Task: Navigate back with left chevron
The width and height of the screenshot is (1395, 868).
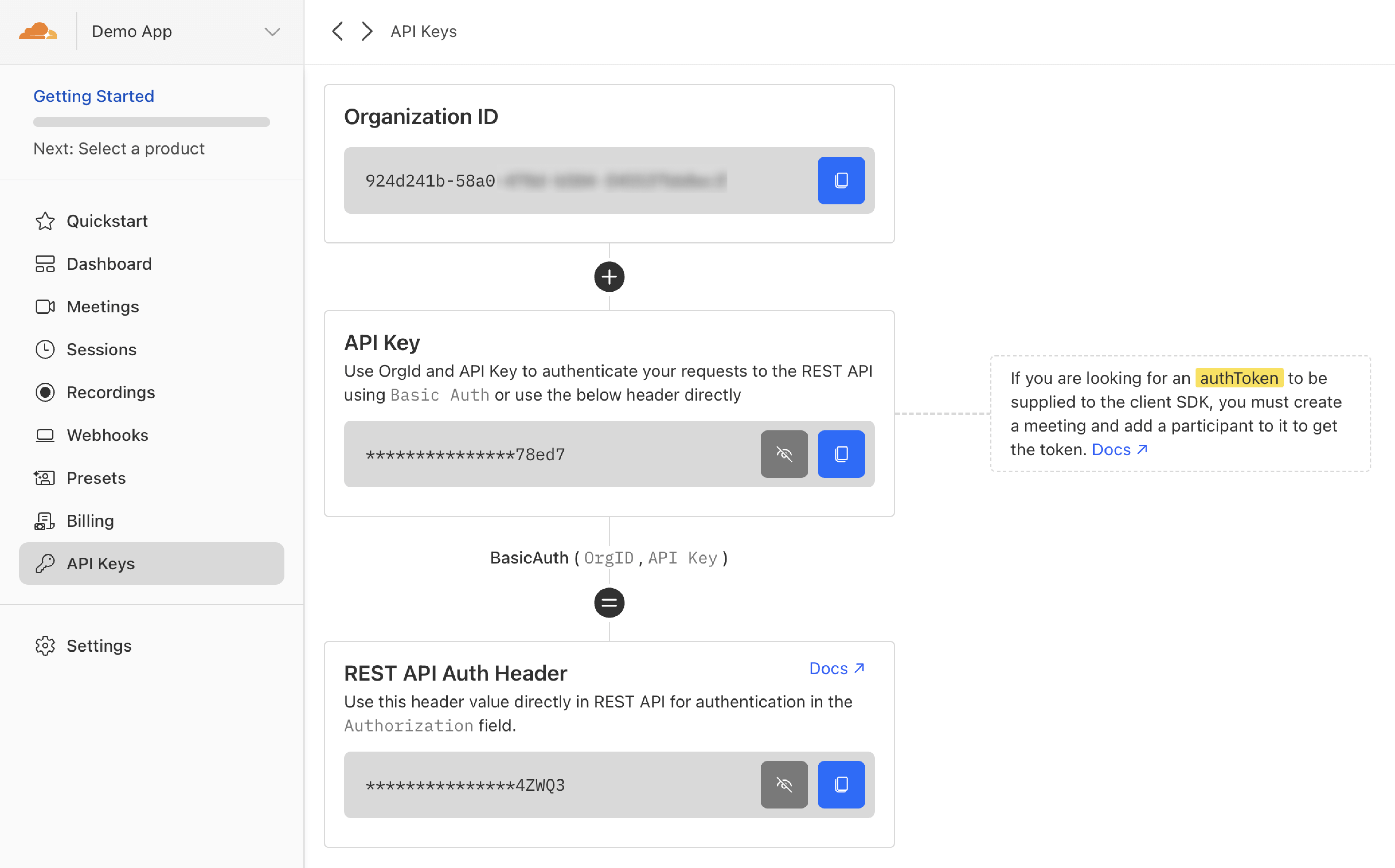Action: point(338,32)
